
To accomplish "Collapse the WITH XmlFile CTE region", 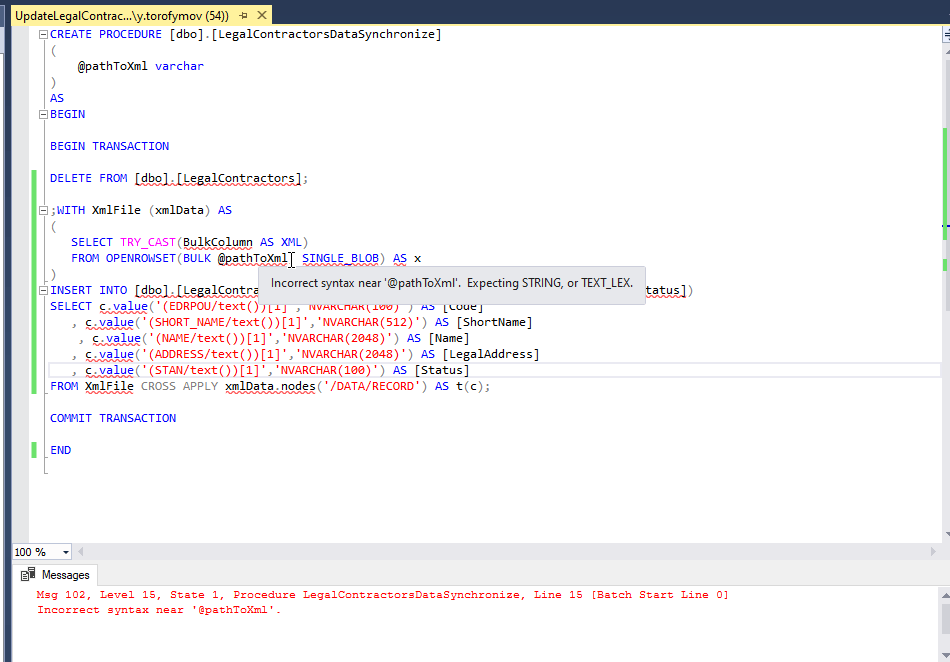I will click(x=42, y=210).
